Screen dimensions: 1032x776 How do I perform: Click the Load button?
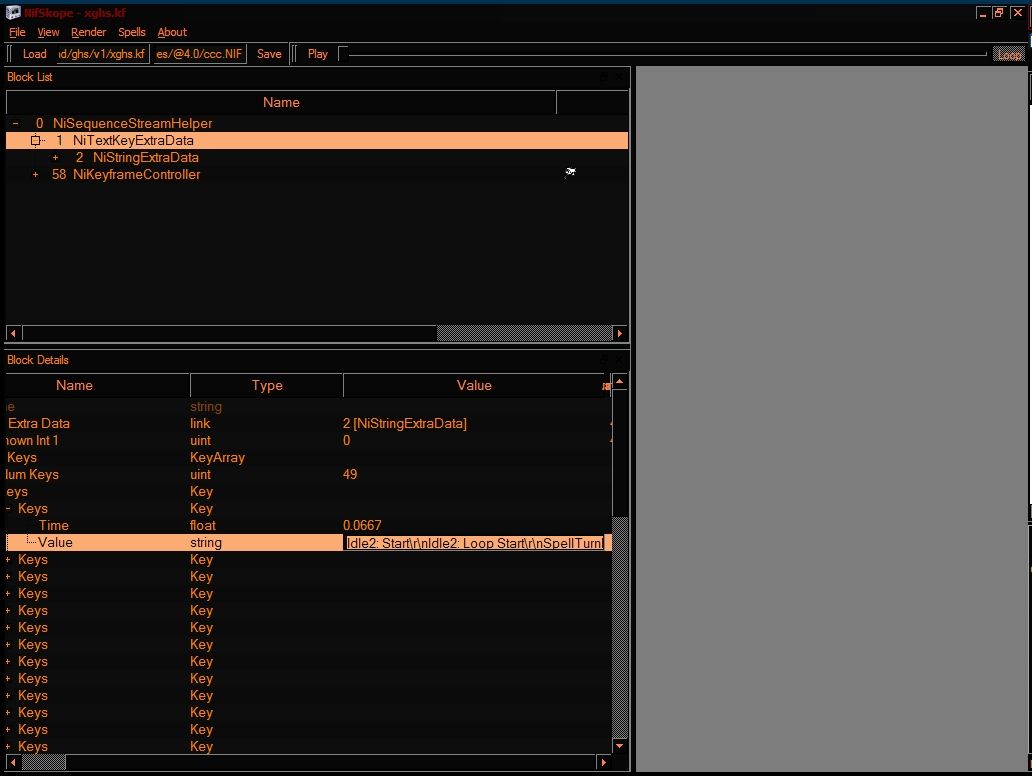(x=34, y=54)
